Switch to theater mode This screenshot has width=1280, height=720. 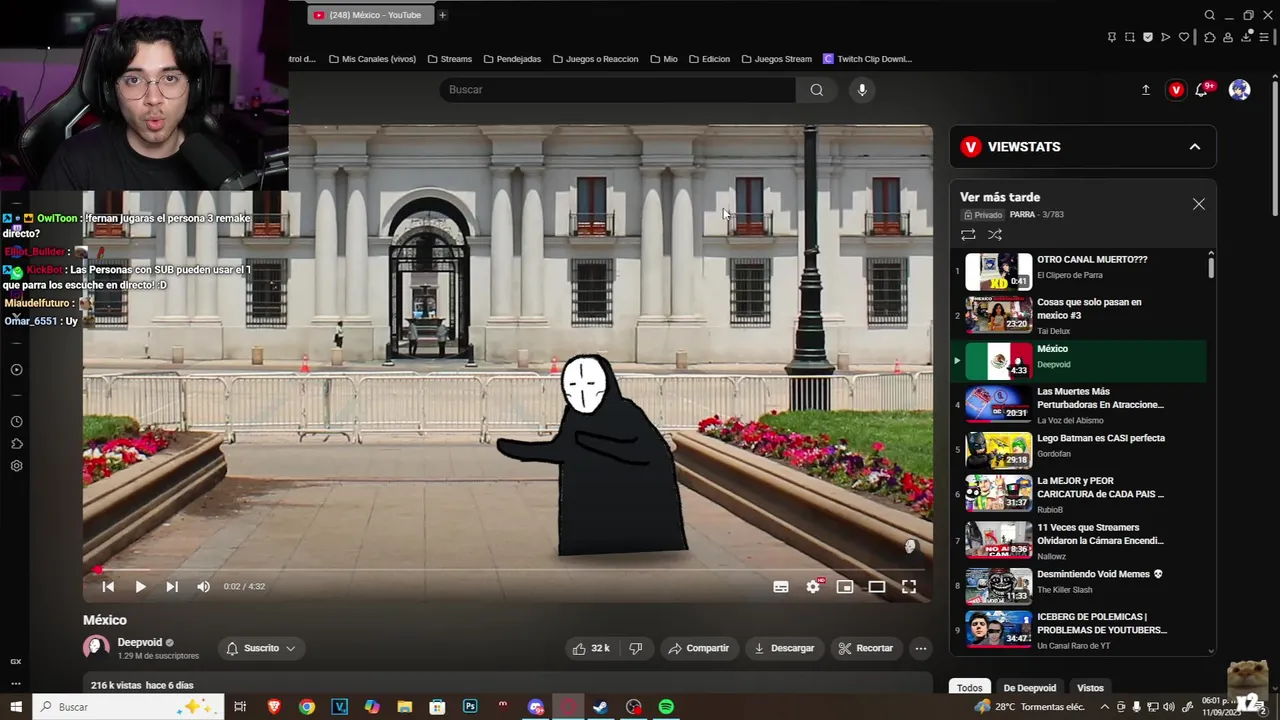click(877, 587)
